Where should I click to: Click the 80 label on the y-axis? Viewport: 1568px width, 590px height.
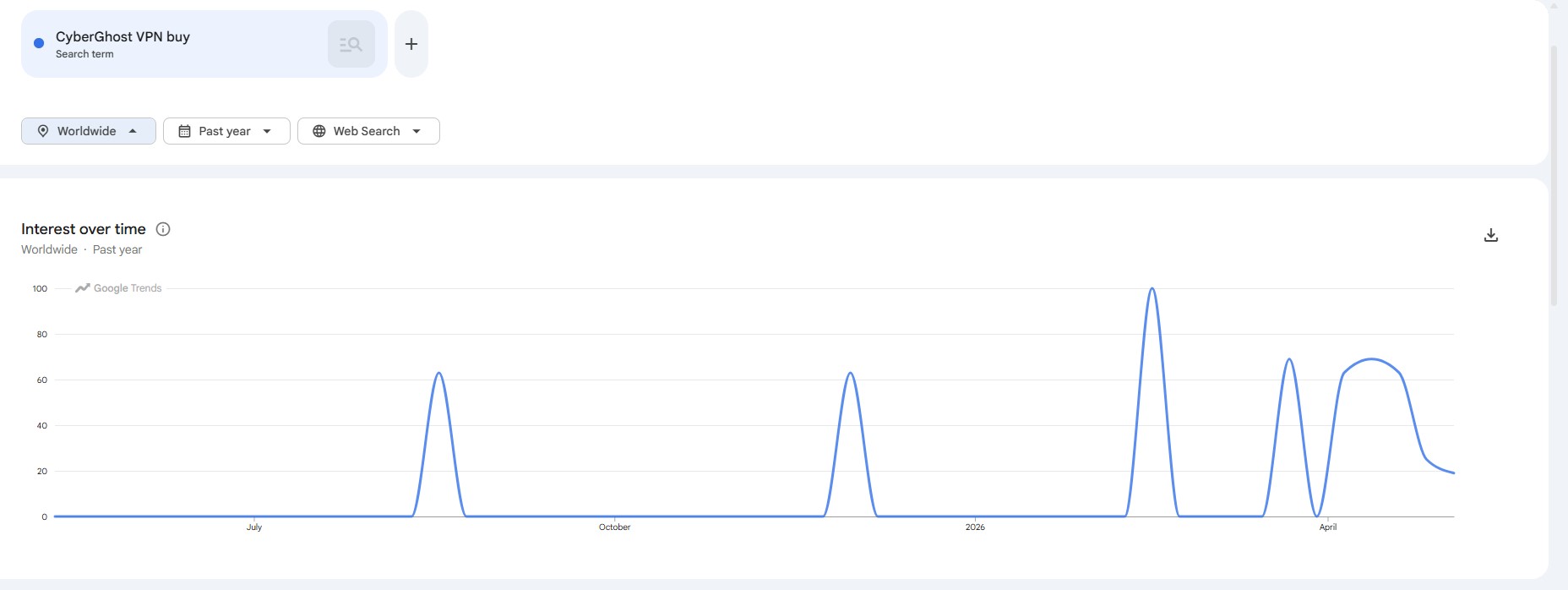click(x=42, y=334)
